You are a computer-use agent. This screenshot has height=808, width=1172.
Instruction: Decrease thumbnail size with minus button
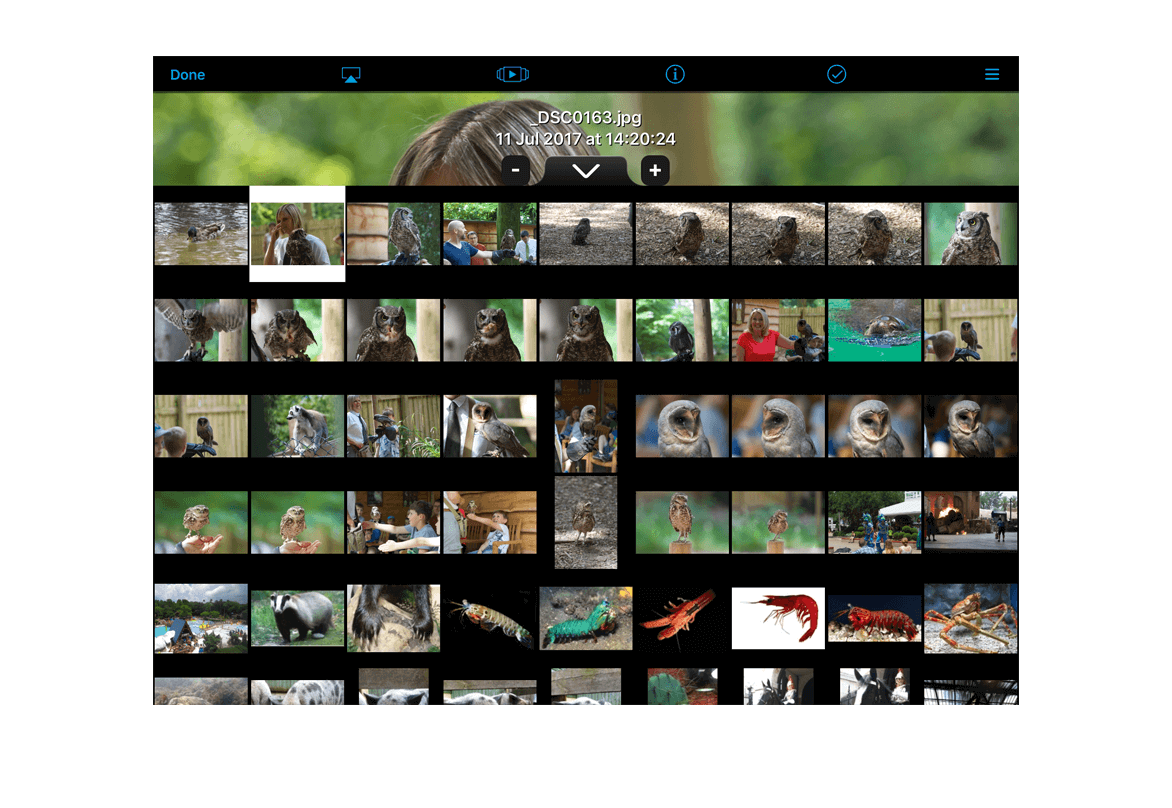516,170
